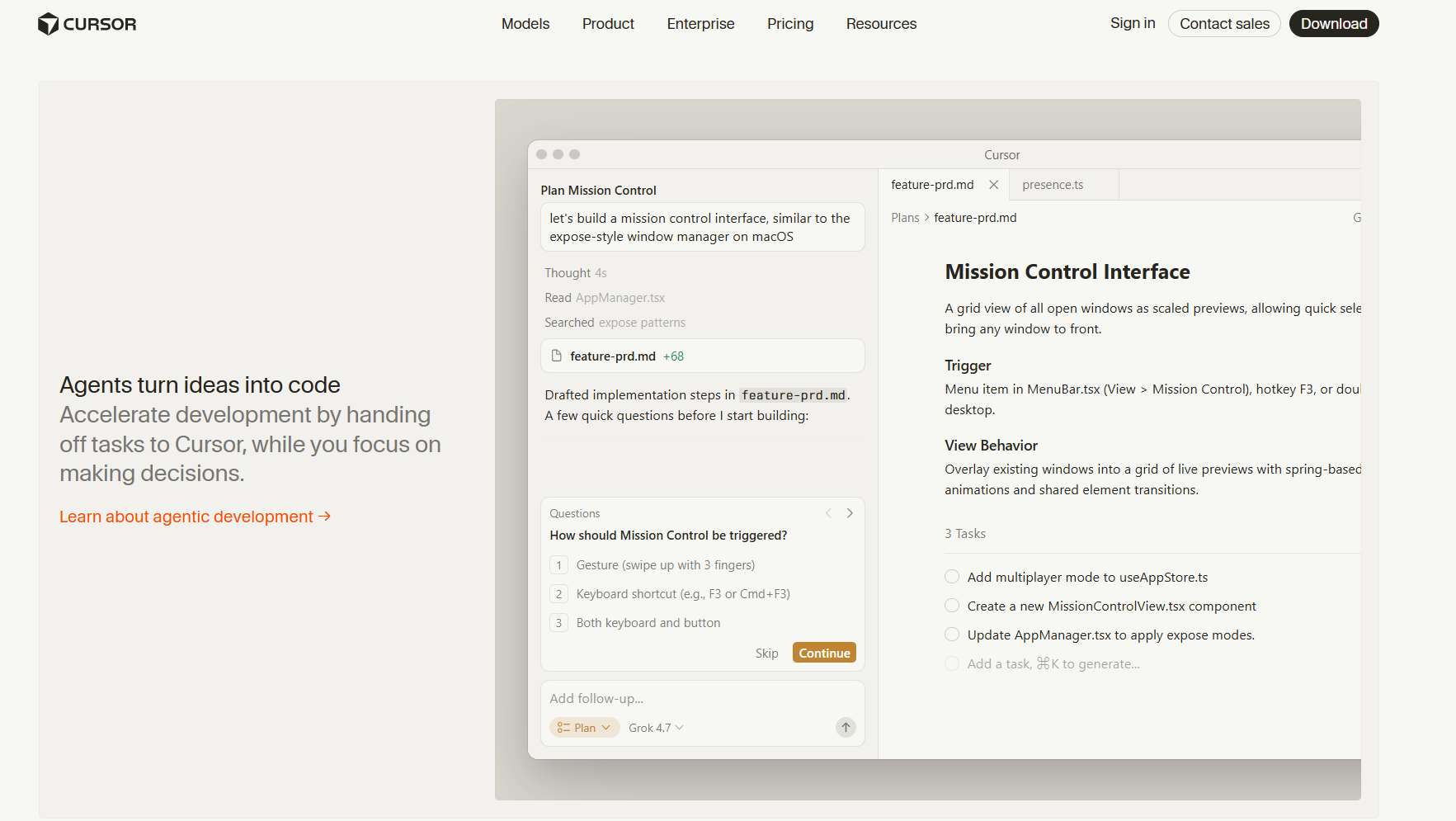The width and height of the screenshot is (1456, 821).
Task: Go to next question with right chevron
Action: 850,513
